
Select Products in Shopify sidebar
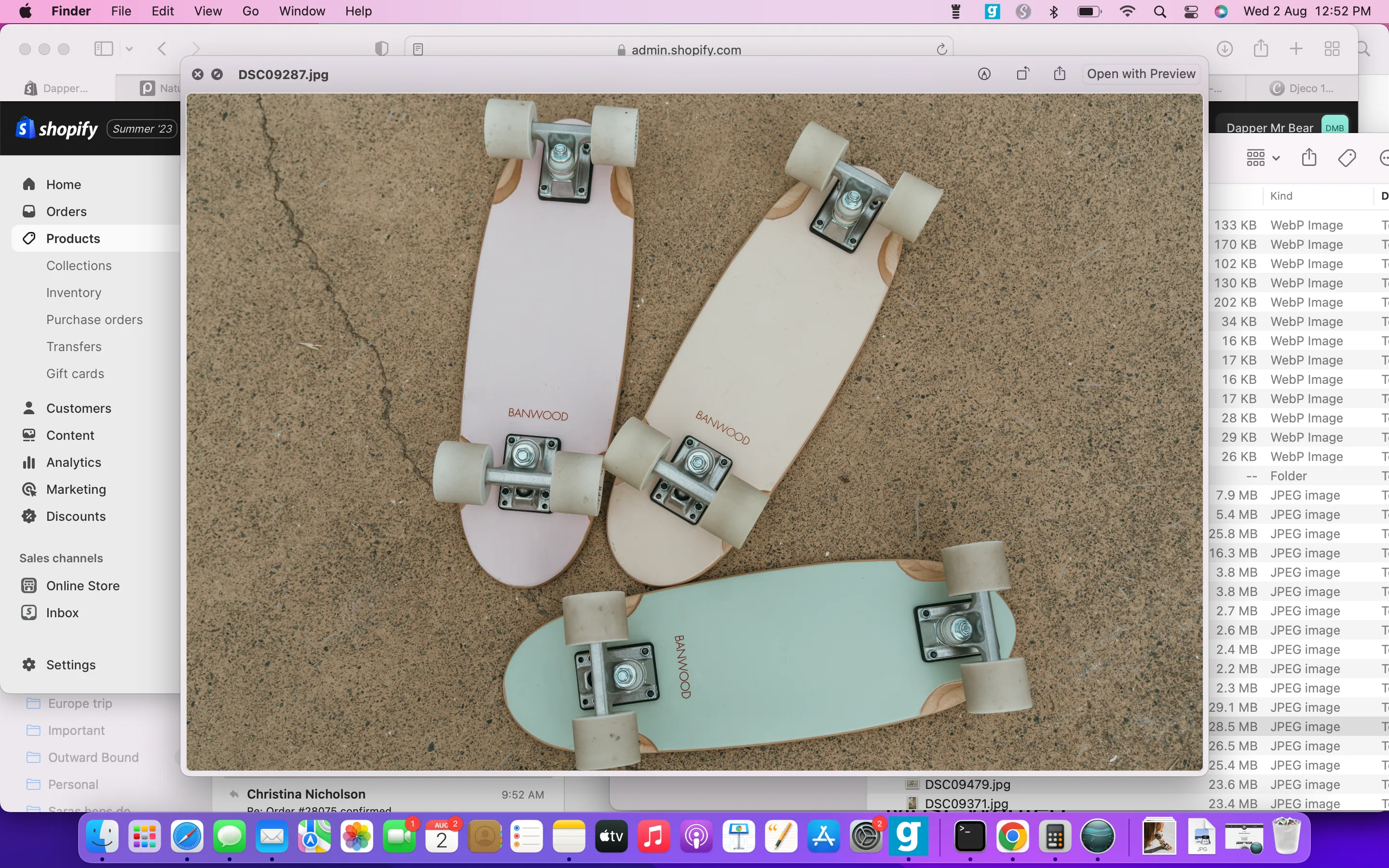73,238
